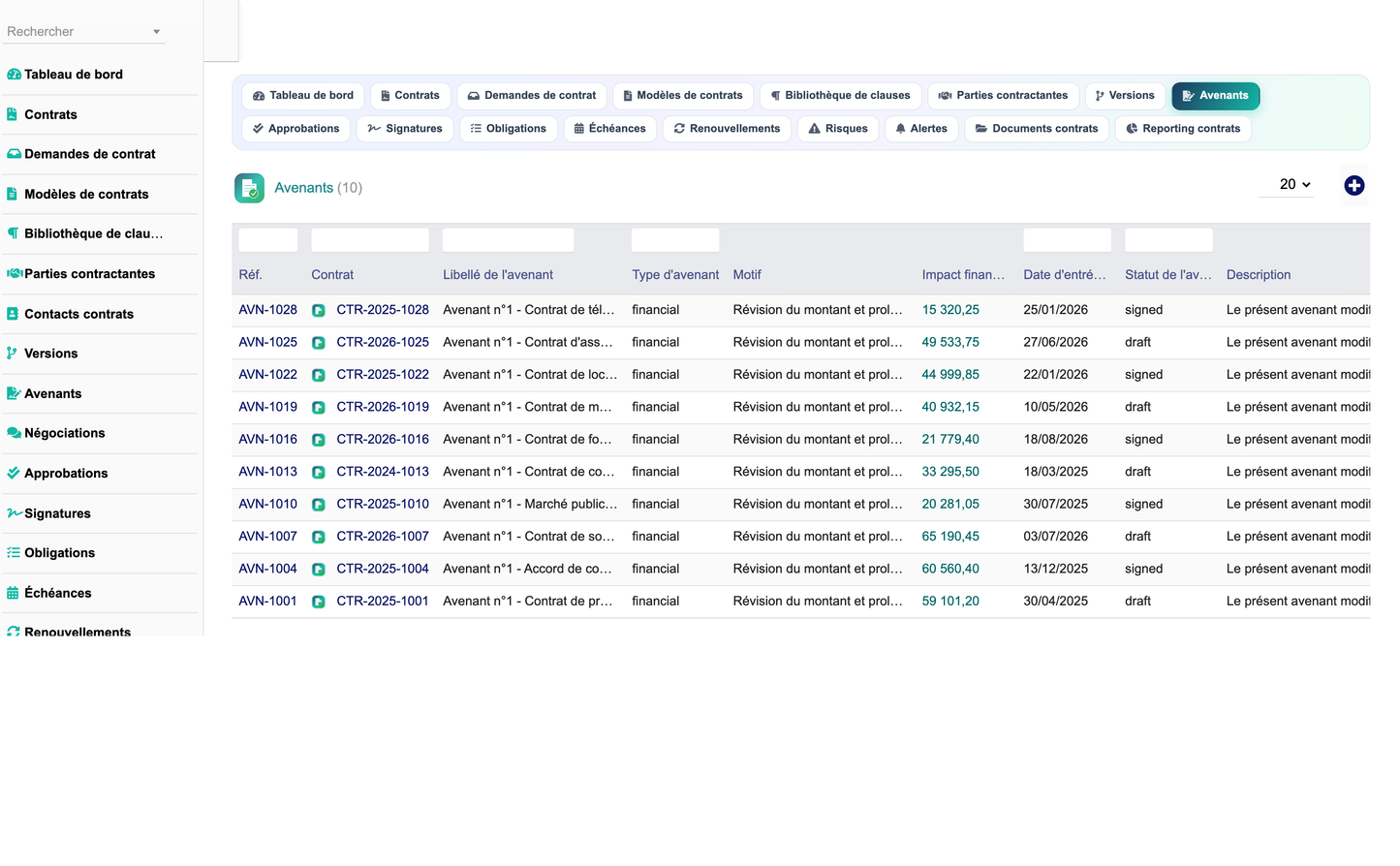Go to Documents contrats tab
This screenshot has width=1400, height=866.
click(x=1037, y=129)
